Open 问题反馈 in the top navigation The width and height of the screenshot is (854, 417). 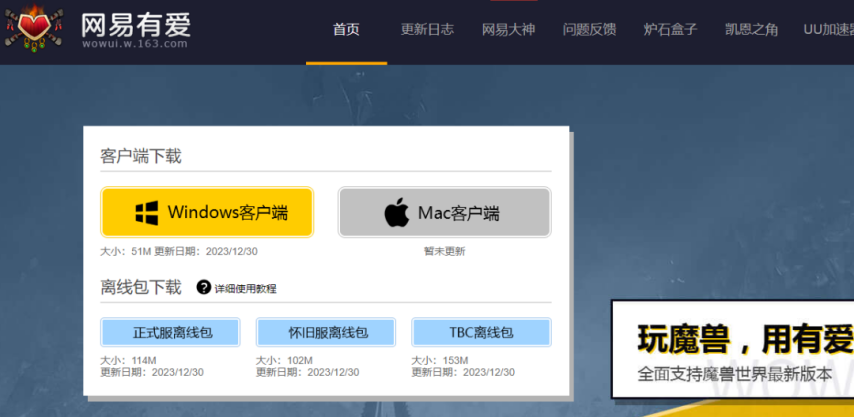click(x=589, y=29)
